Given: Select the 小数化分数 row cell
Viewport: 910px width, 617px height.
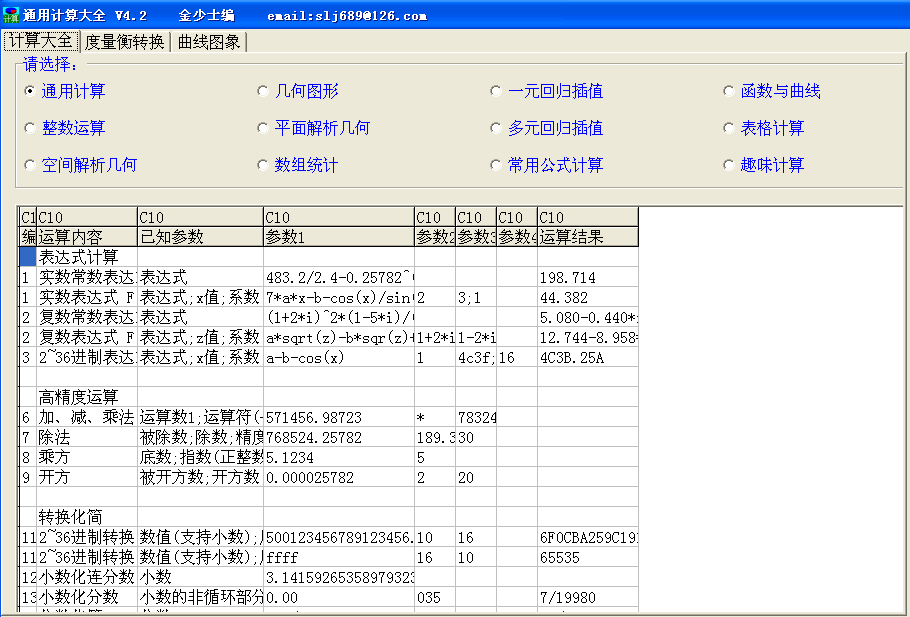Looking at the screenshot, I should pos(87,597).
